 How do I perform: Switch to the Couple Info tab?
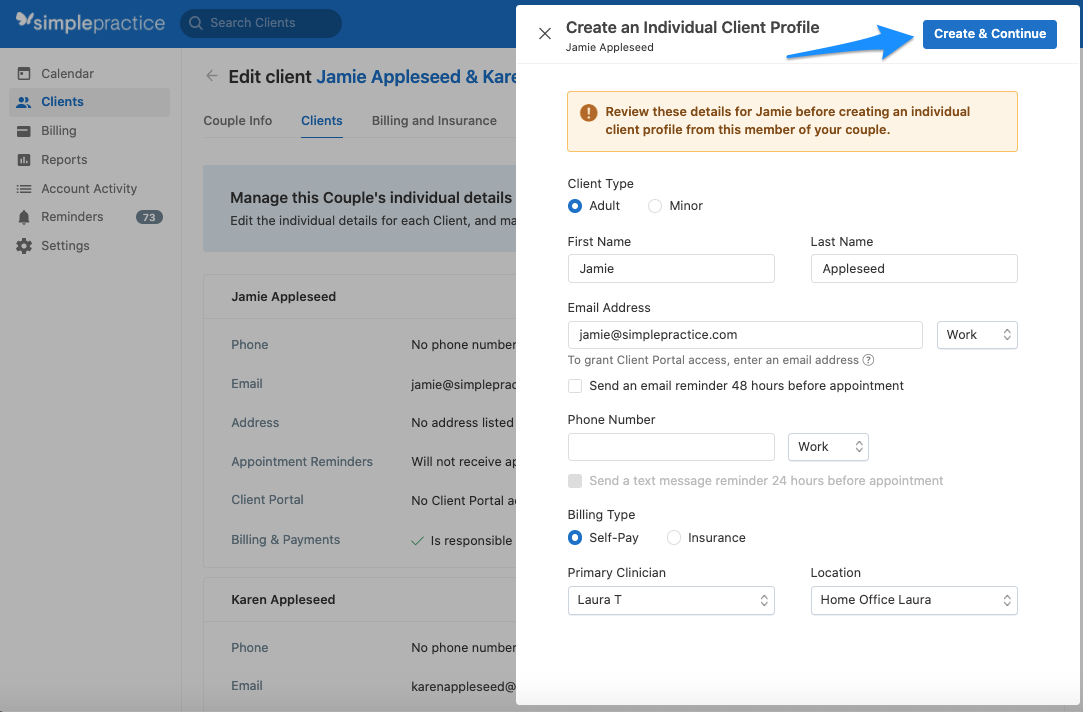coord(237,120)
